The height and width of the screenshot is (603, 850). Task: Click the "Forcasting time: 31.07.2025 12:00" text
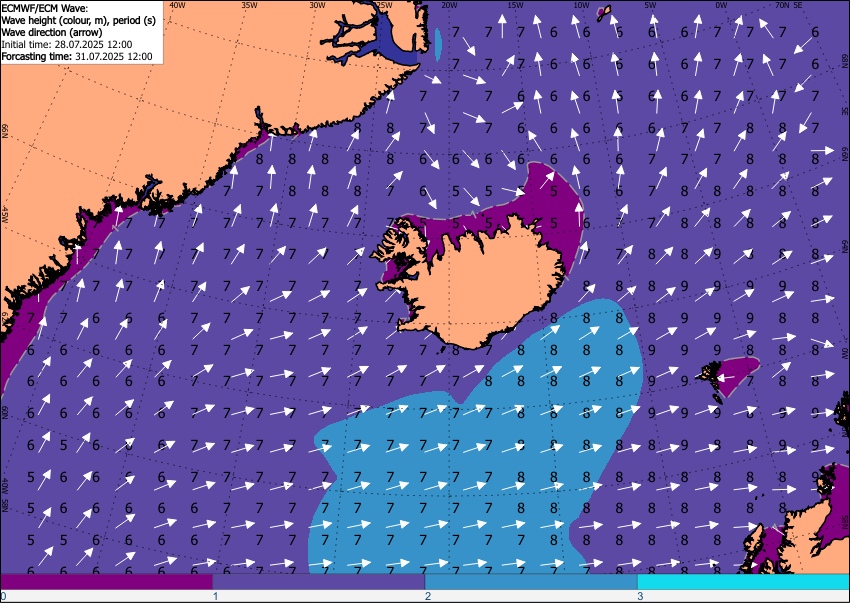click(77, 56)
